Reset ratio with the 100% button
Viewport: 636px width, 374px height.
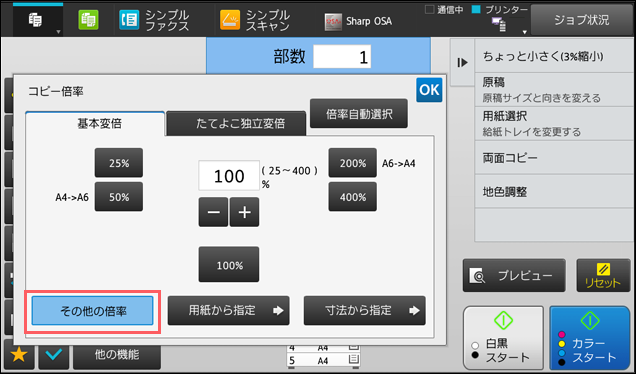point(229,264)
